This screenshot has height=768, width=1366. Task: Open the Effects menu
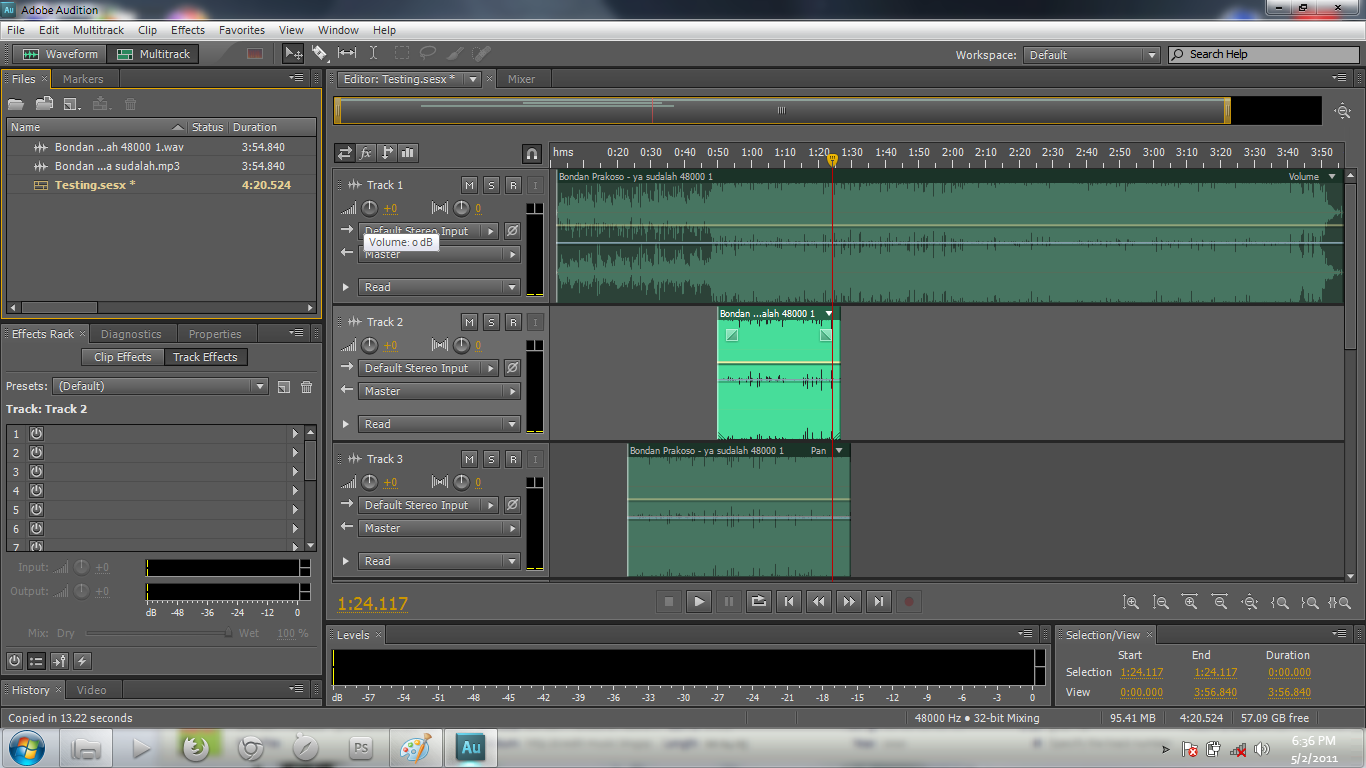[x=188, y=30]
